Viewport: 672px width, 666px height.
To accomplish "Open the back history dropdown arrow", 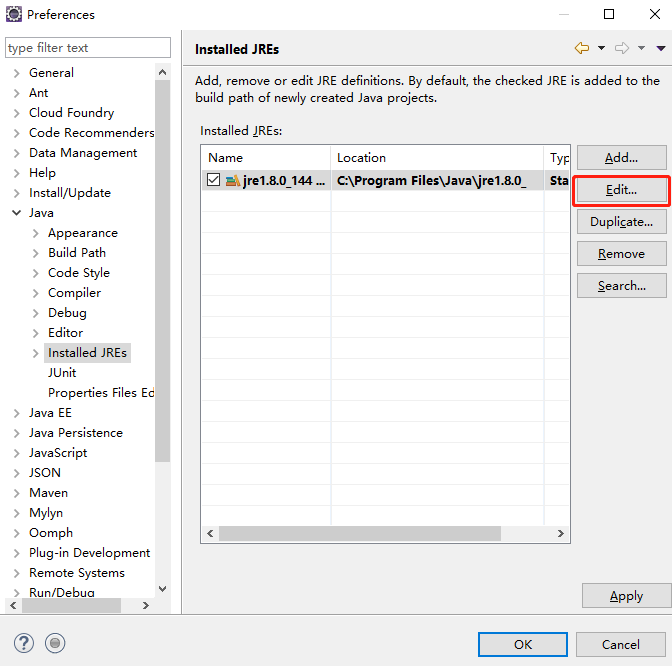I will (x=601, y=48).
